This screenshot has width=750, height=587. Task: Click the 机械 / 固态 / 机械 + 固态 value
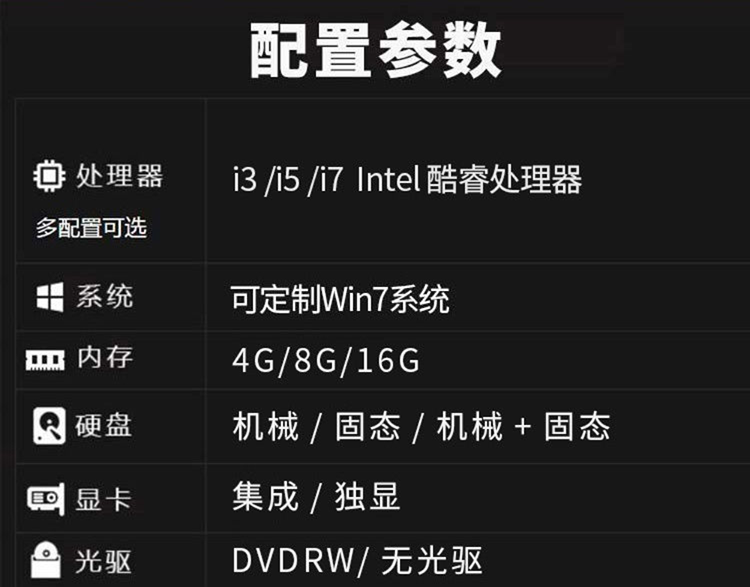pos(421,426)
